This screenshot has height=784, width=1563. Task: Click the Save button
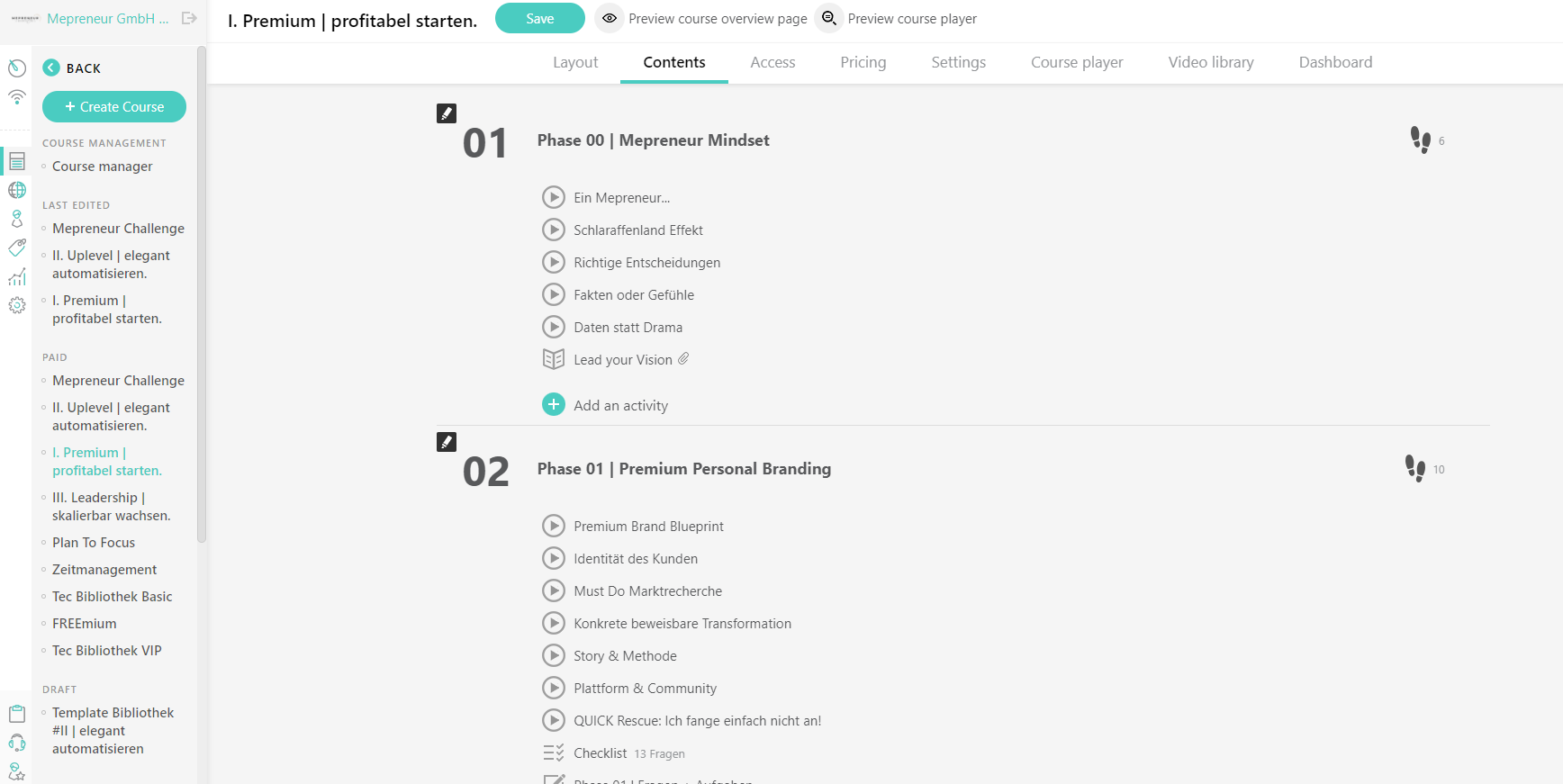click(540, 19)
